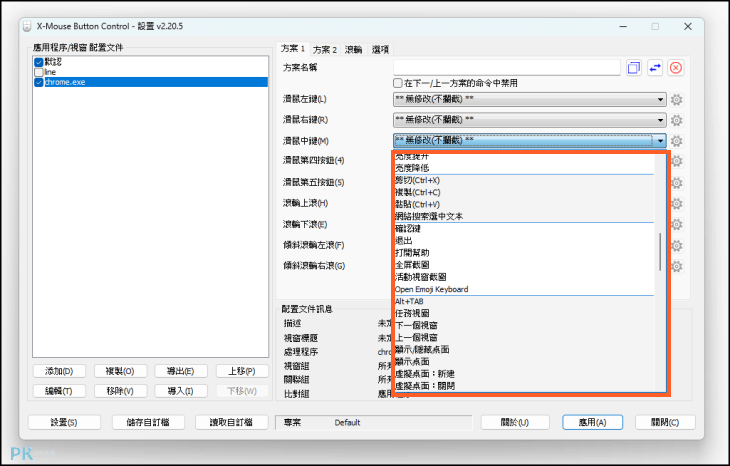The width and height of the screenshot is (730, 466).
Task: Choose 剪切(Ctrl+X) from the list
Action: click(524, 180)
